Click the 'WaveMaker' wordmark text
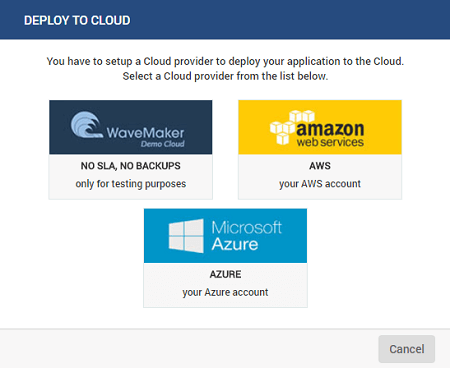The height and width of the screenshot is (368, 450). tap(145, 133)
